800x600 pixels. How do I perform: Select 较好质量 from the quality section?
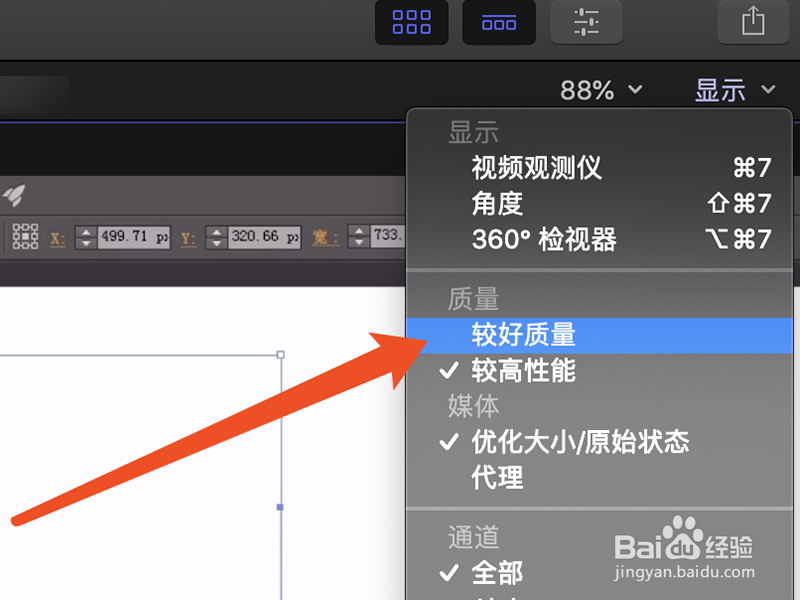click(527, 334)
